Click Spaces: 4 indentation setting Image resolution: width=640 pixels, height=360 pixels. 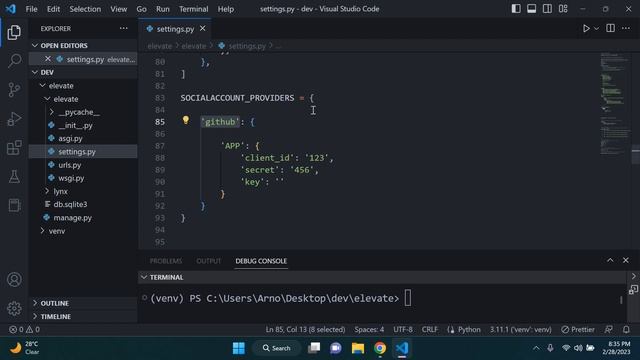pyautogui.click(x=369, y=329)
